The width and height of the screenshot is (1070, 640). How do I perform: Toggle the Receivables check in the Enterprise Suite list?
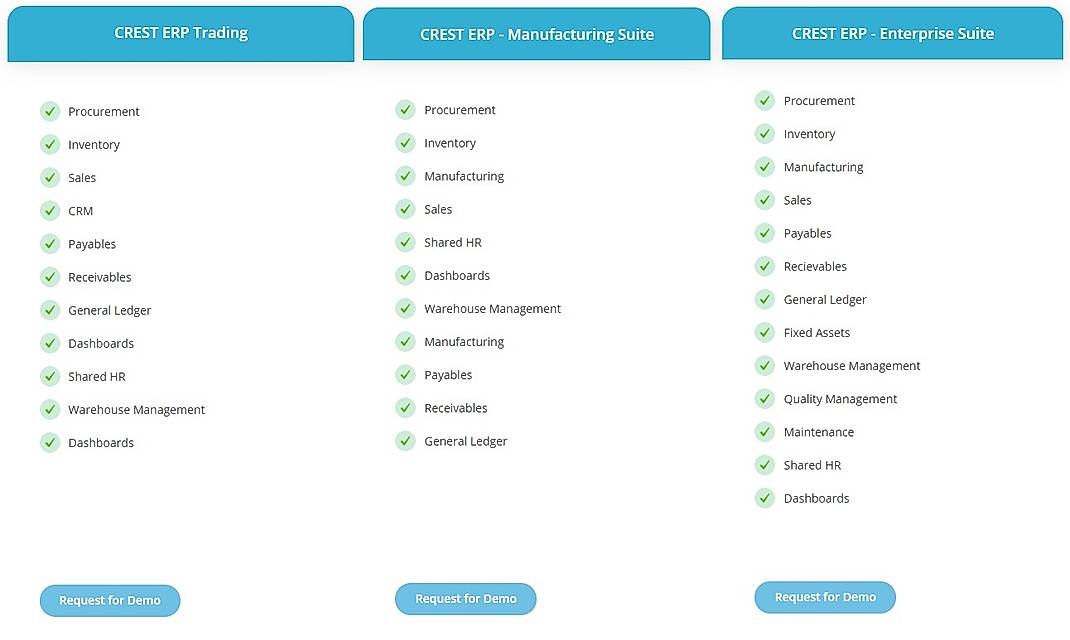[x=764, y=266]
